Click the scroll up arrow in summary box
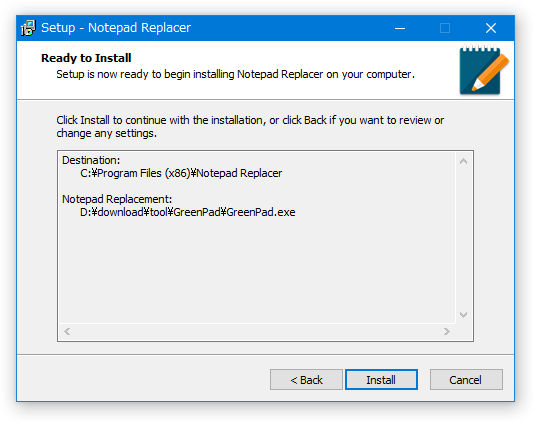 tap(463, 161)
